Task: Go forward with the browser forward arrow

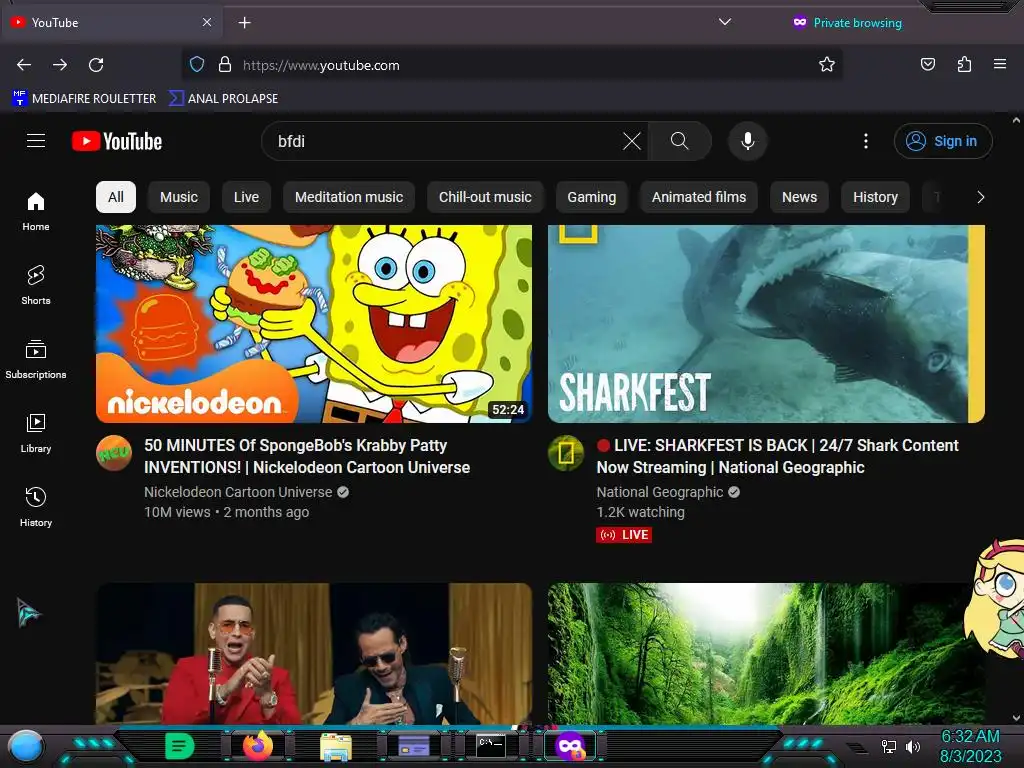Action: click(x=60, y=65)
